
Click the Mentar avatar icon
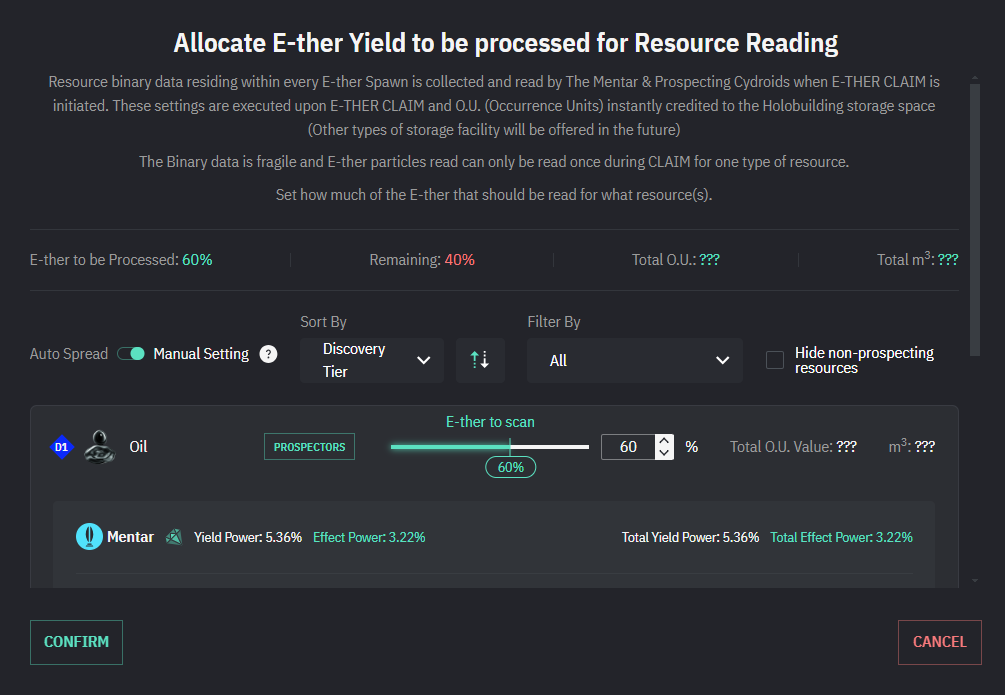coord(90,537)
